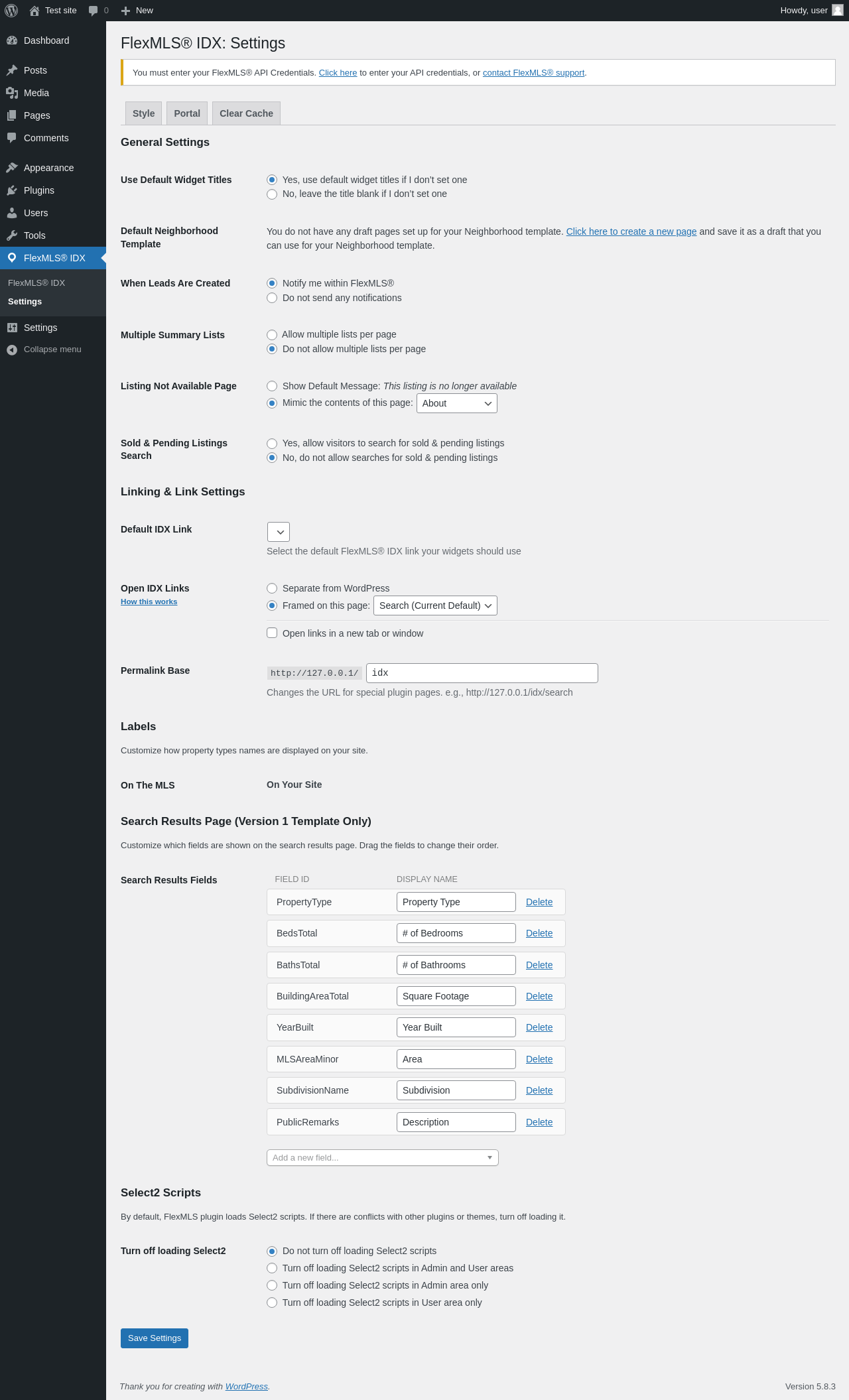Switch to the Clear Cache tab
The image size is (849, 1400).
click(246, 113)
